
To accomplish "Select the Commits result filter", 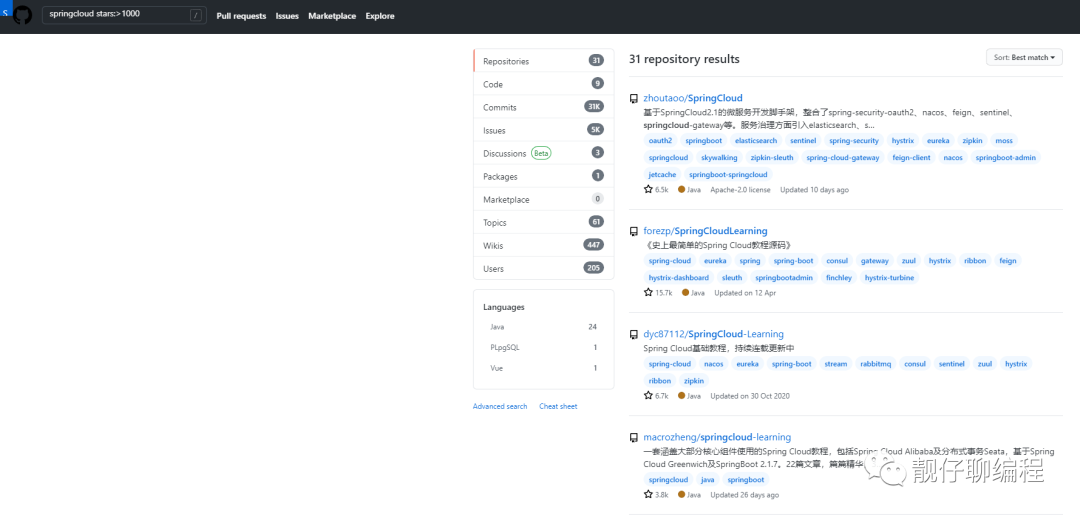I will pyautogui.click(x=543, y=107).
